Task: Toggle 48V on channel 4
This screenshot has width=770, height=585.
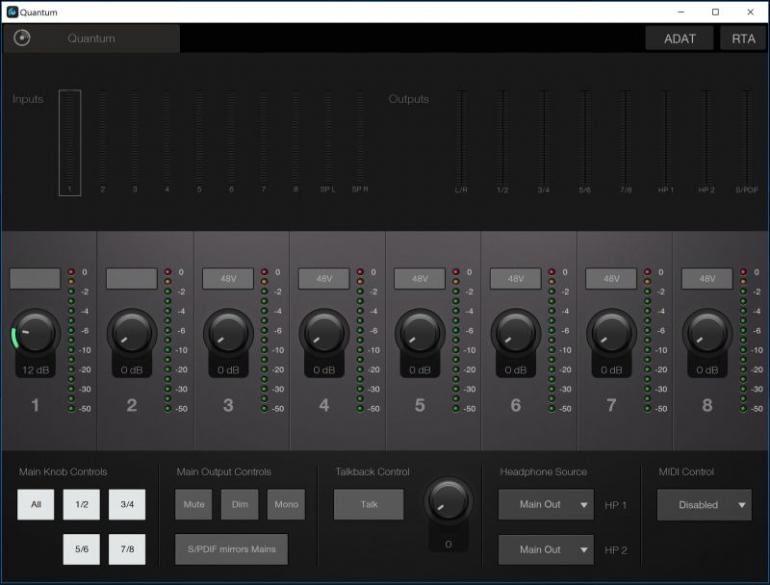Action: point(324,279)
